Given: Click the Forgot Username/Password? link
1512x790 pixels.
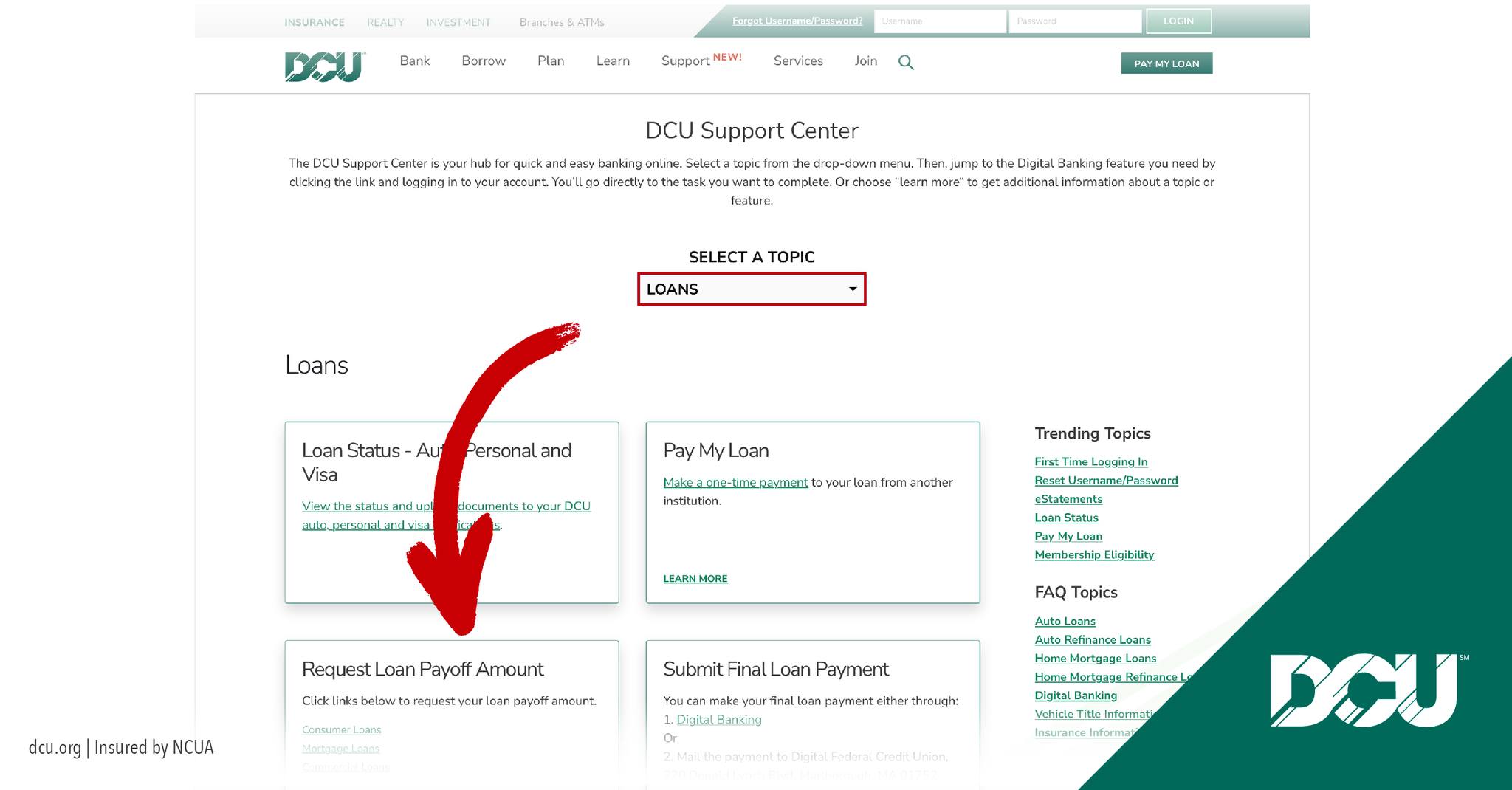Looking at the screenshot, I should tap(797, 21).
